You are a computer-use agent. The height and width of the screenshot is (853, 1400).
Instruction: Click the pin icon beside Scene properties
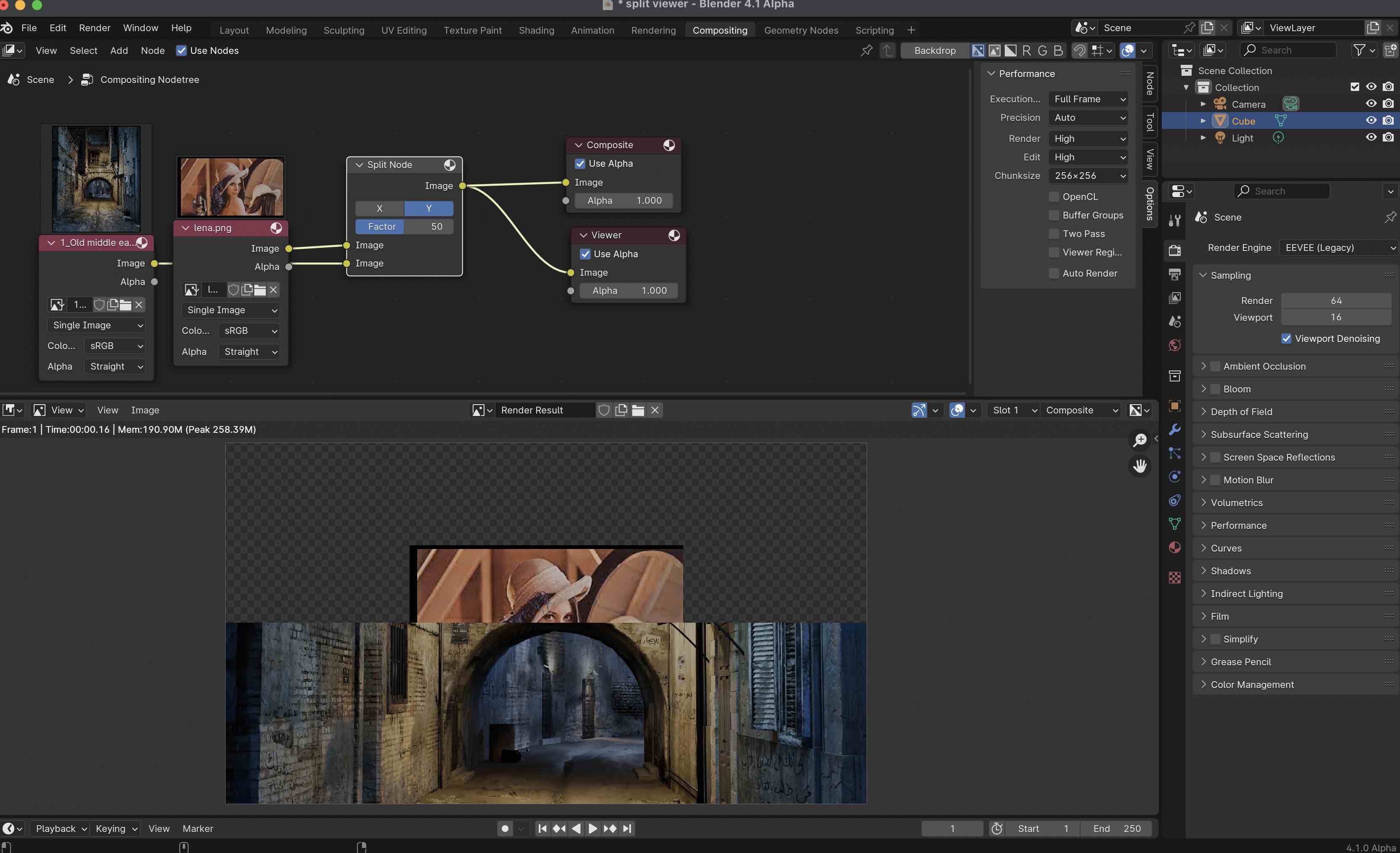(x=1390, y=217)
